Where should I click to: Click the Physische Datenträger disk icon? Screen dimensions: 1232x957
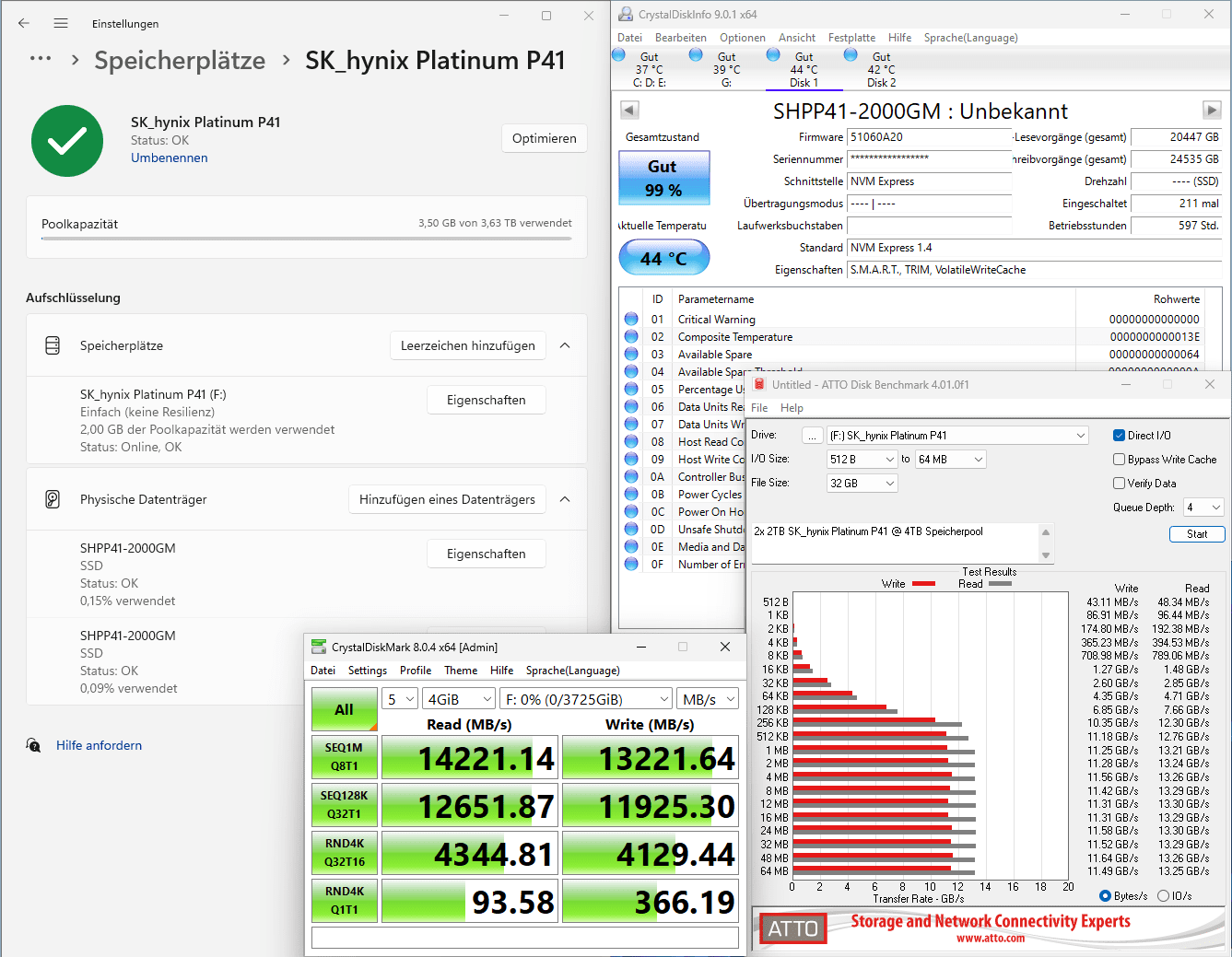click(53, 499)
